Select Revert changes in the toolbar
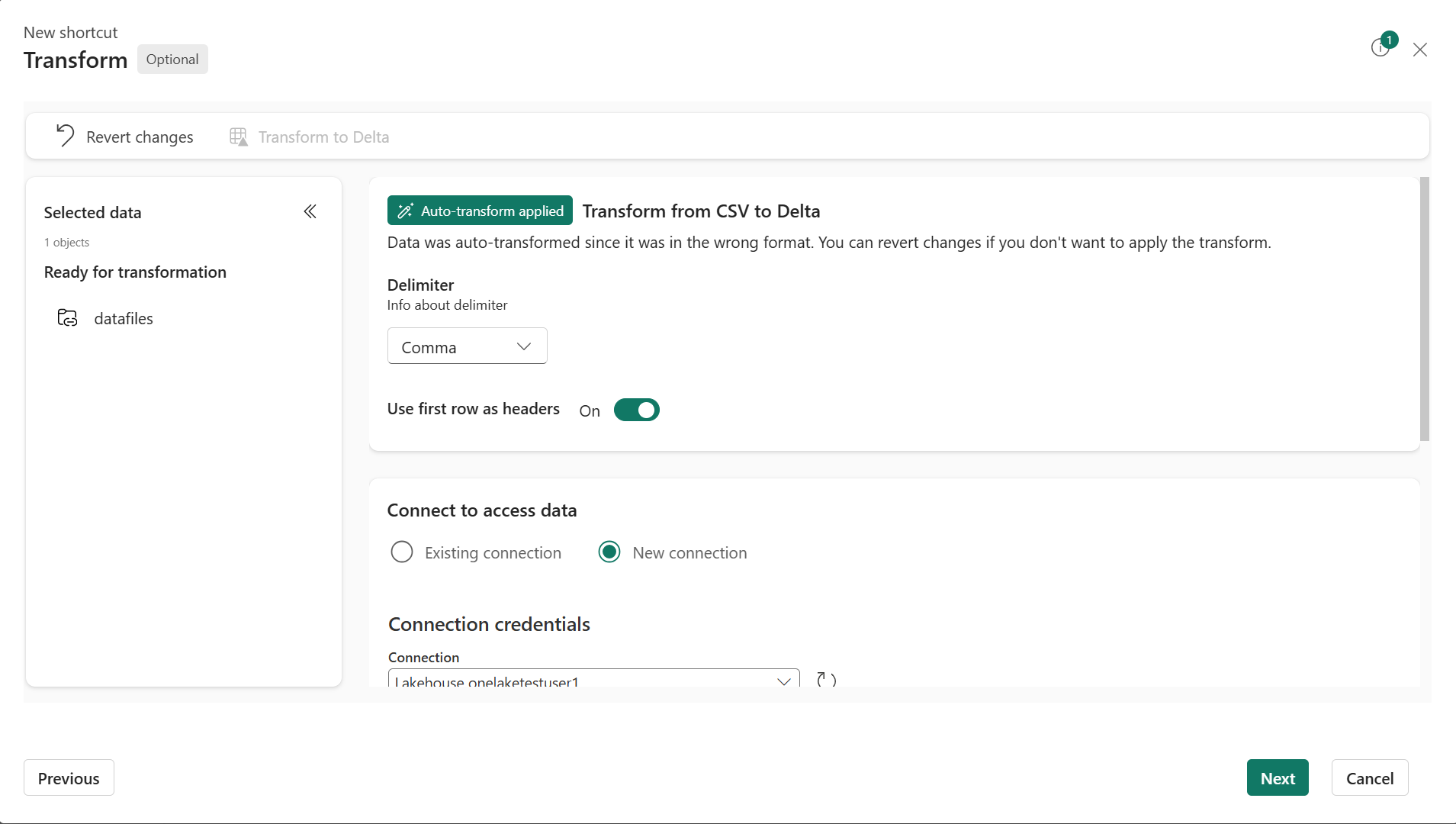 click(x=140, y=137)
